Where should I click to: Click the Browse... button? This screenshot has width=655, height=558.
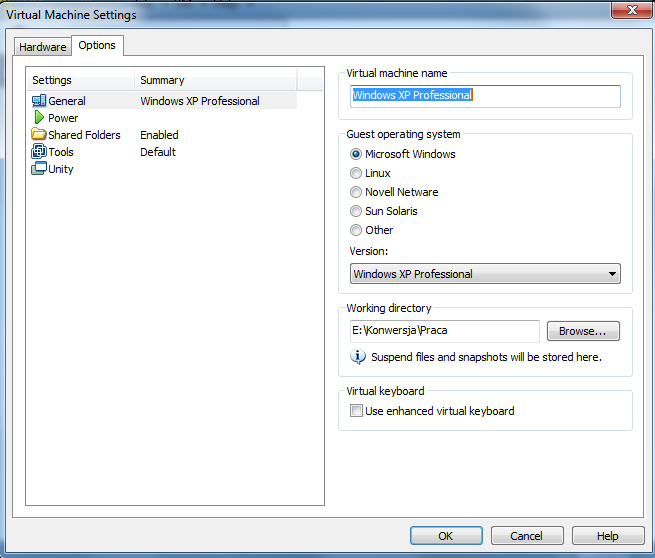[583, 331]
